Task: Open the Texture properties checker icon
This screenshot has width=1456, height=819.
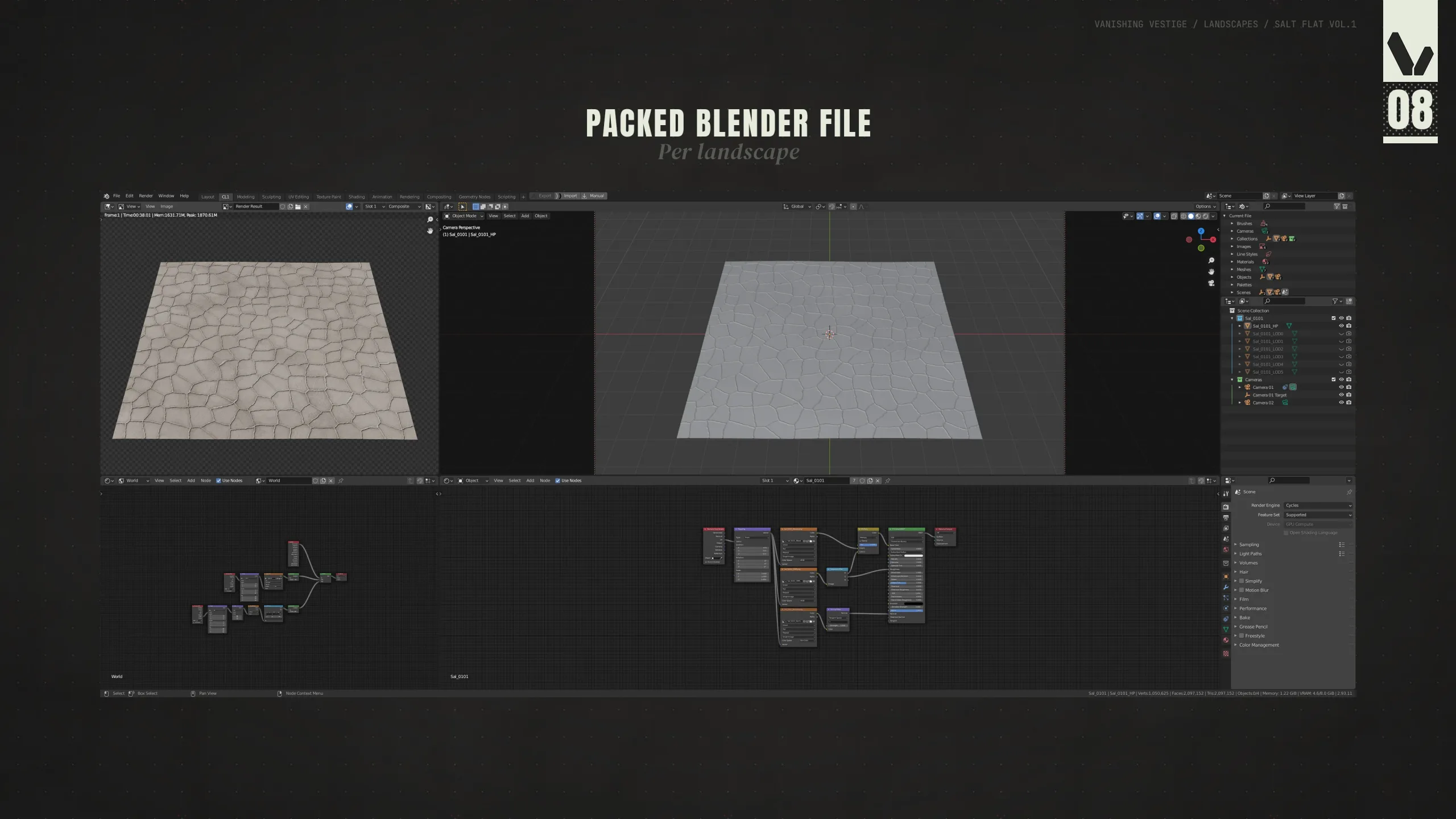Action: [1226, 653]
